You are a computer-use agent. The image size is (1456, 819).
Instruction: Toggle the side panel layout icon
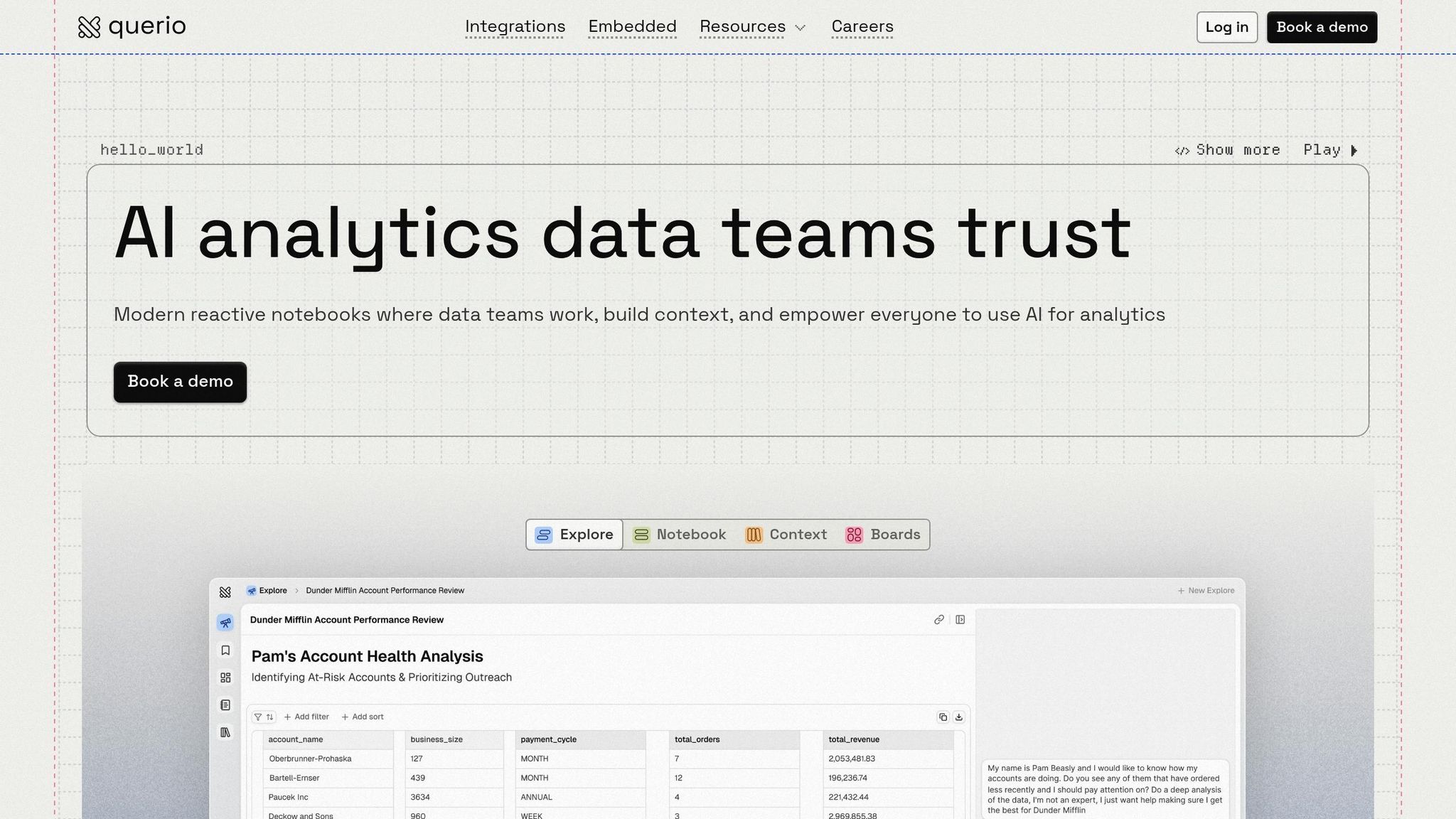[960, 620]
